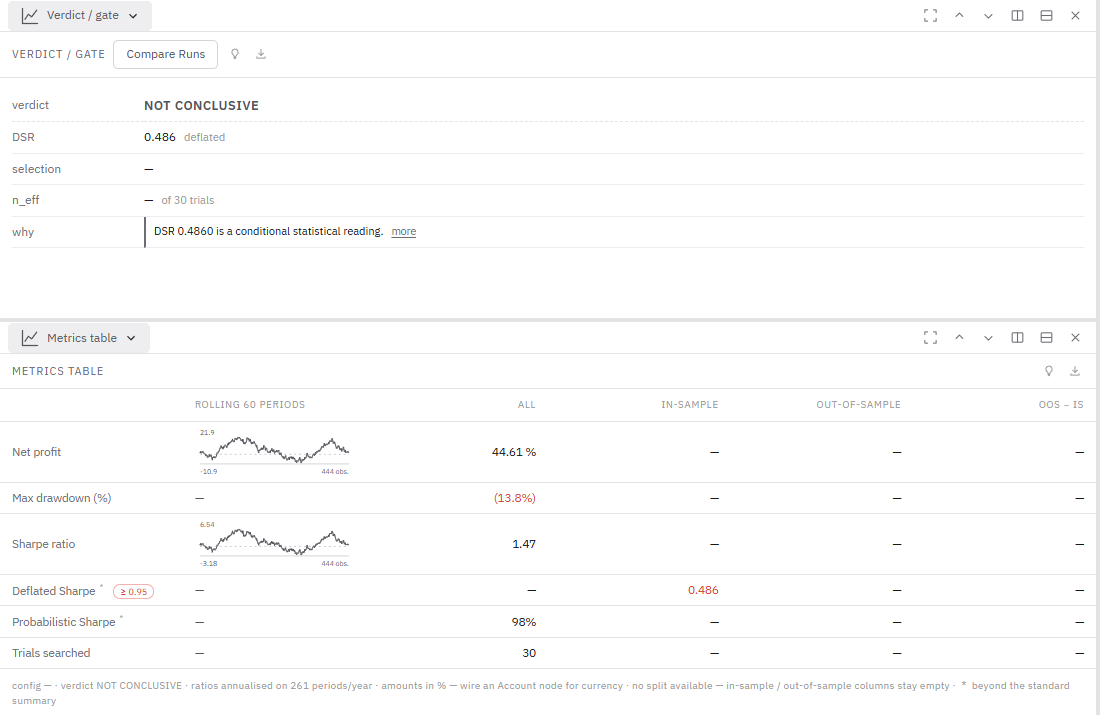Download the Verdict / gate panel data
This screenshot has width=1100, height=715.
[x=261, y=54]
